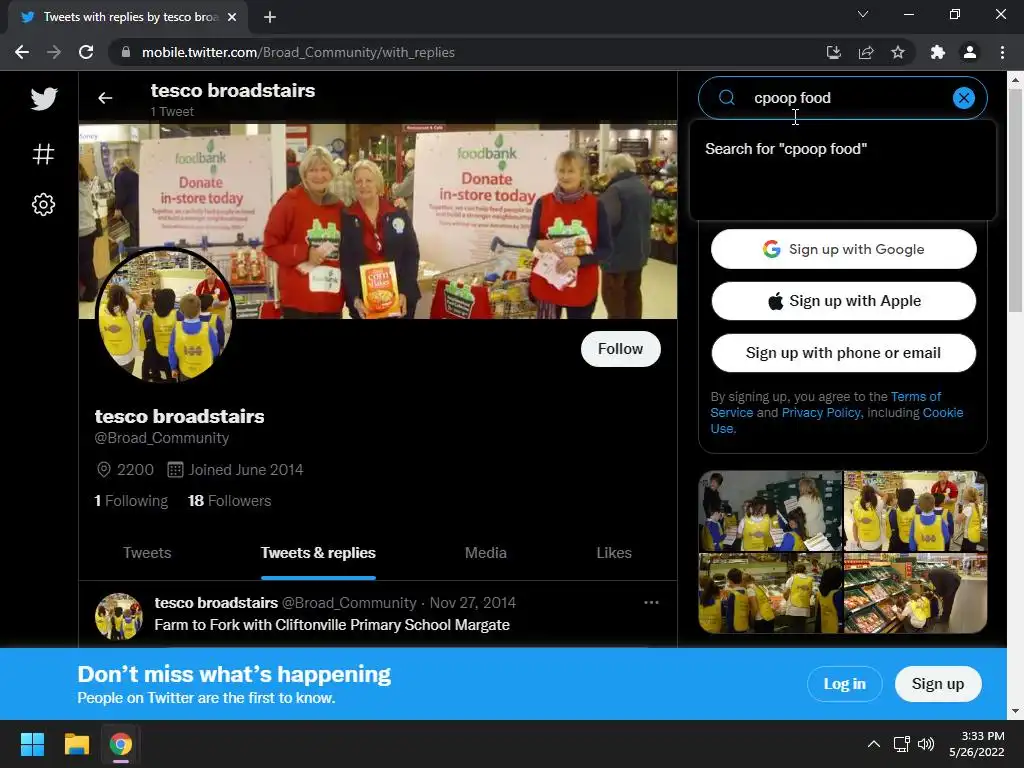Open top-left media grid photo

click(x=770, y=511)
